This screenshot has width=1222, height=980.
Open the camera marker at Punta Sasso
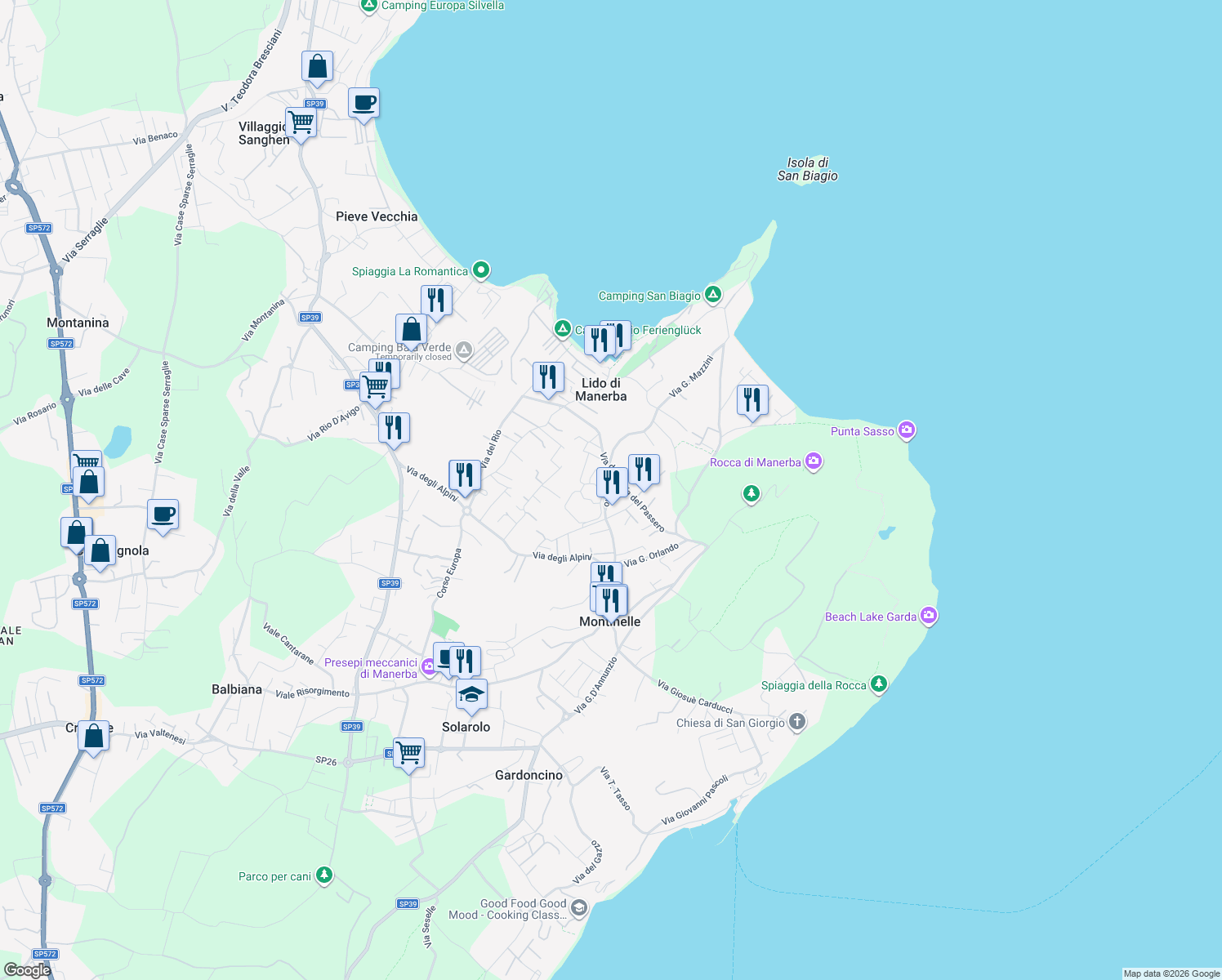[906, 428]
